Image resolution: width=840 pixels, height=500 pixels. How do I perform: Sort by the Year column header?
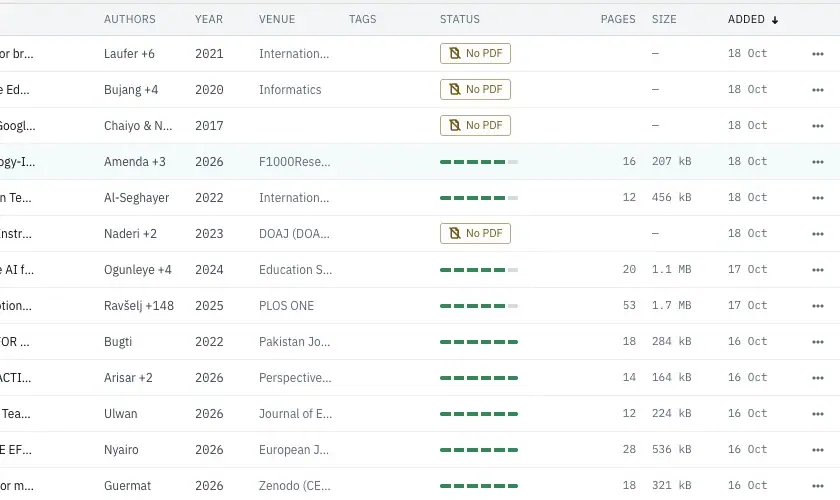(209, 19)
